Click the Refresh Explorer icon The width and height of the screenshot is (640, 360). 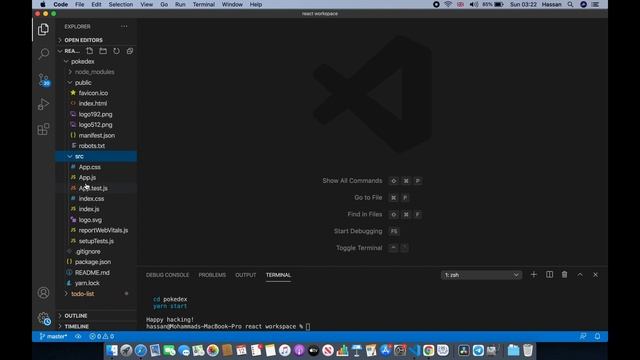click(x=116, y=51)
